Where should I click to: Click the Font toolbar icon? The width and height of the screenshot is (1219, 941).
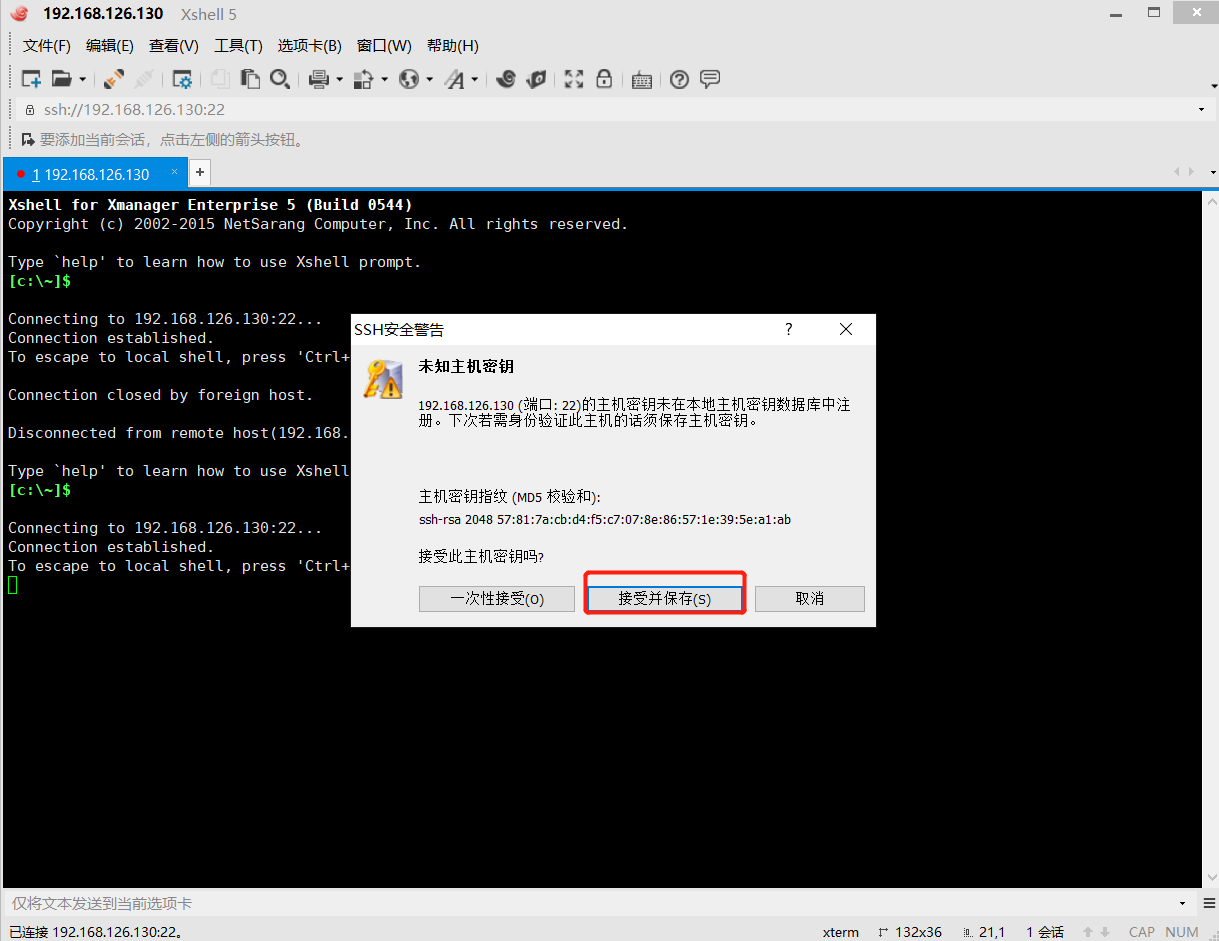point(455,79)
